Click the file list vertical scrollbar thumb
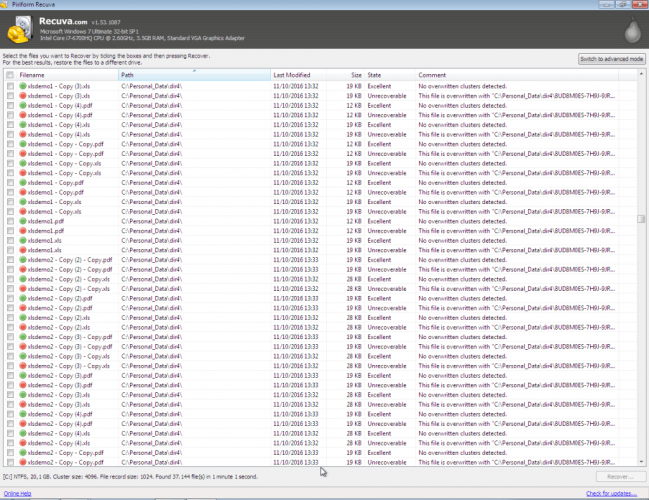The width and height of the screenshot is (649, 500). tap(641, 219)
